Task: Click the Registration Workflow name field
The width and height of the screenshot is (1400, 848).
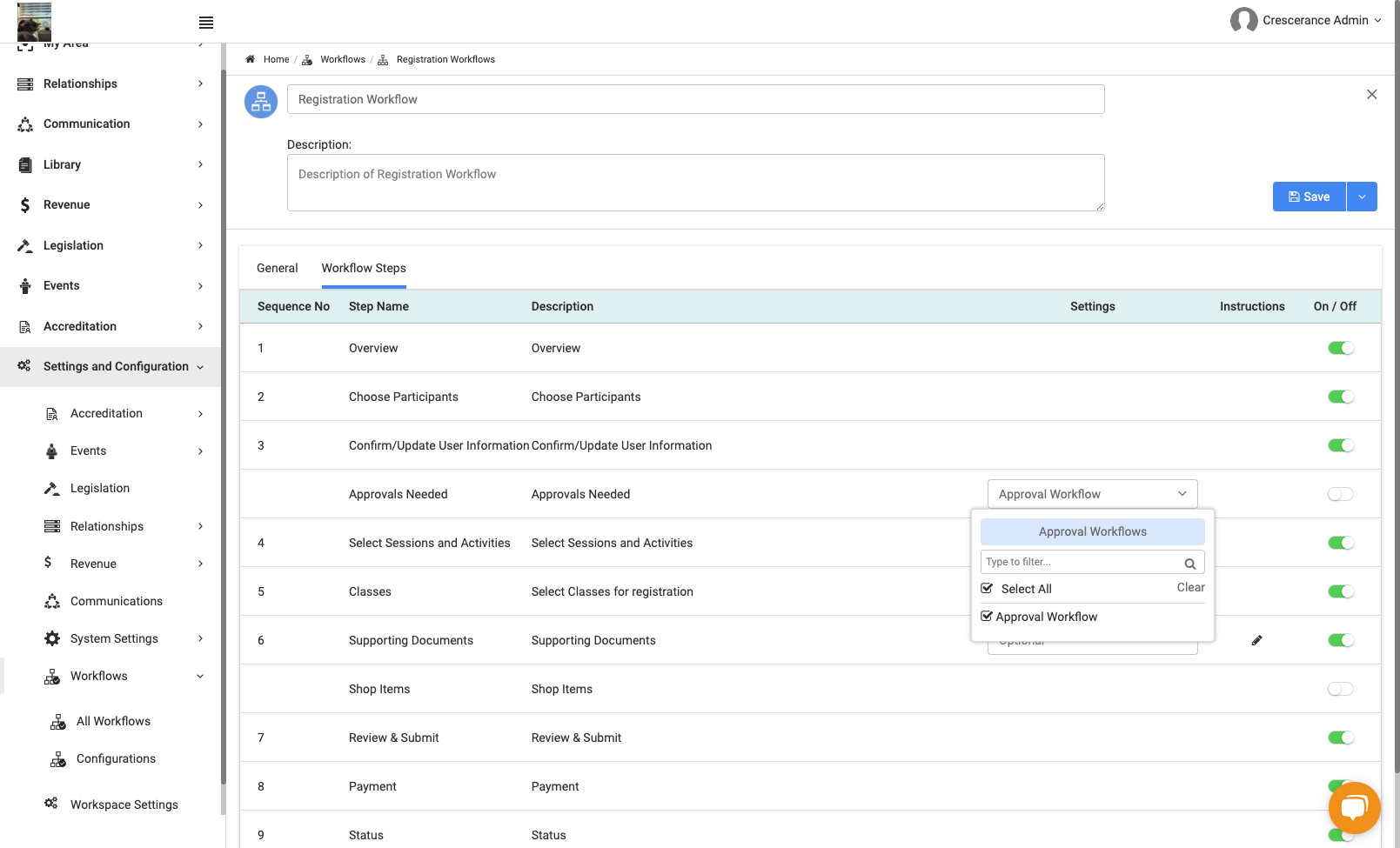Action: 696,99
